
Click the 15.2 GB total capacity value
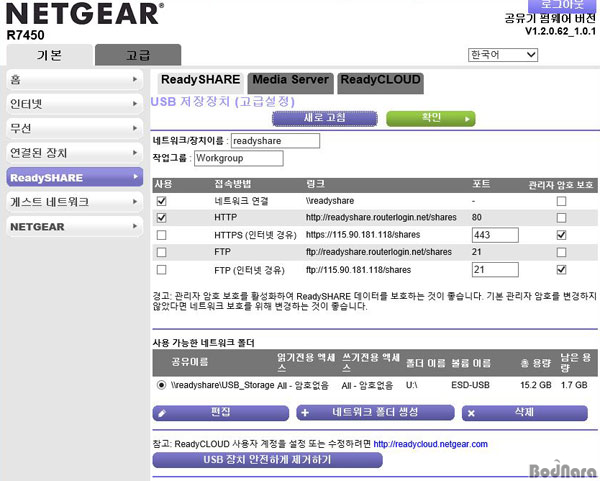click(x=536, y=385)
